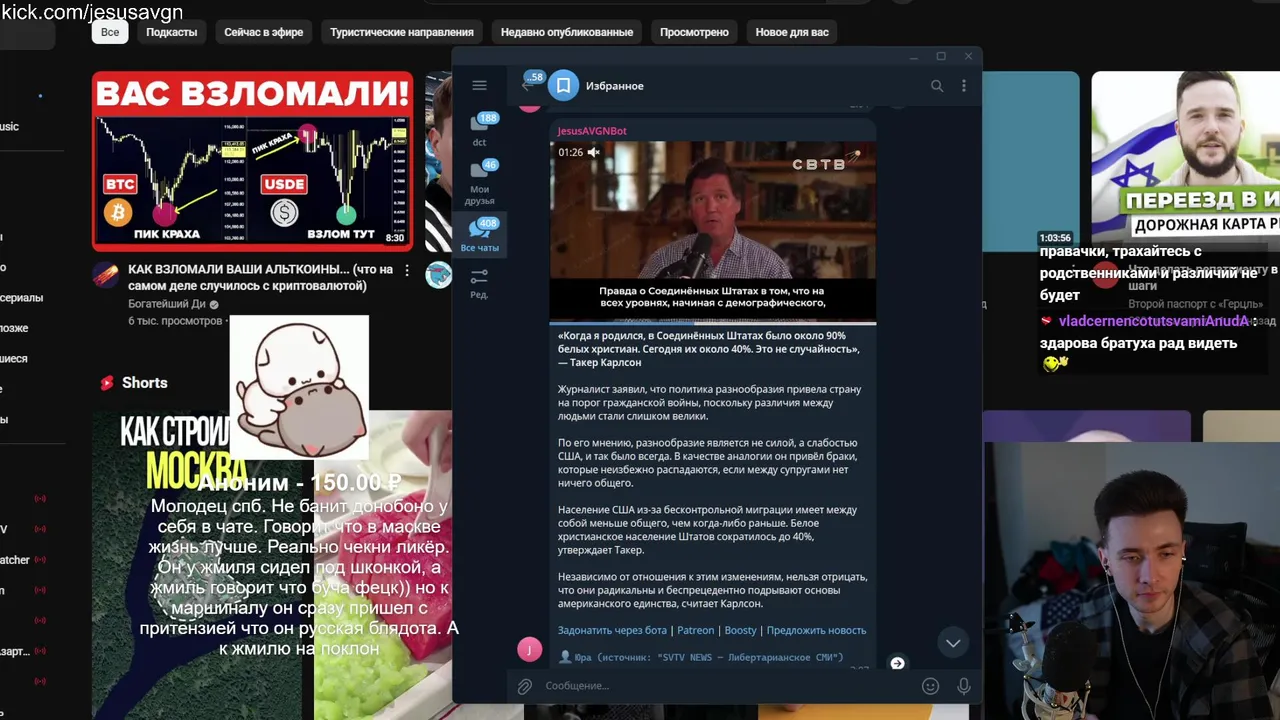Open the Boosty link
Image resolution: width=1280 pixels, height=720 pixels.
point(741,630)
